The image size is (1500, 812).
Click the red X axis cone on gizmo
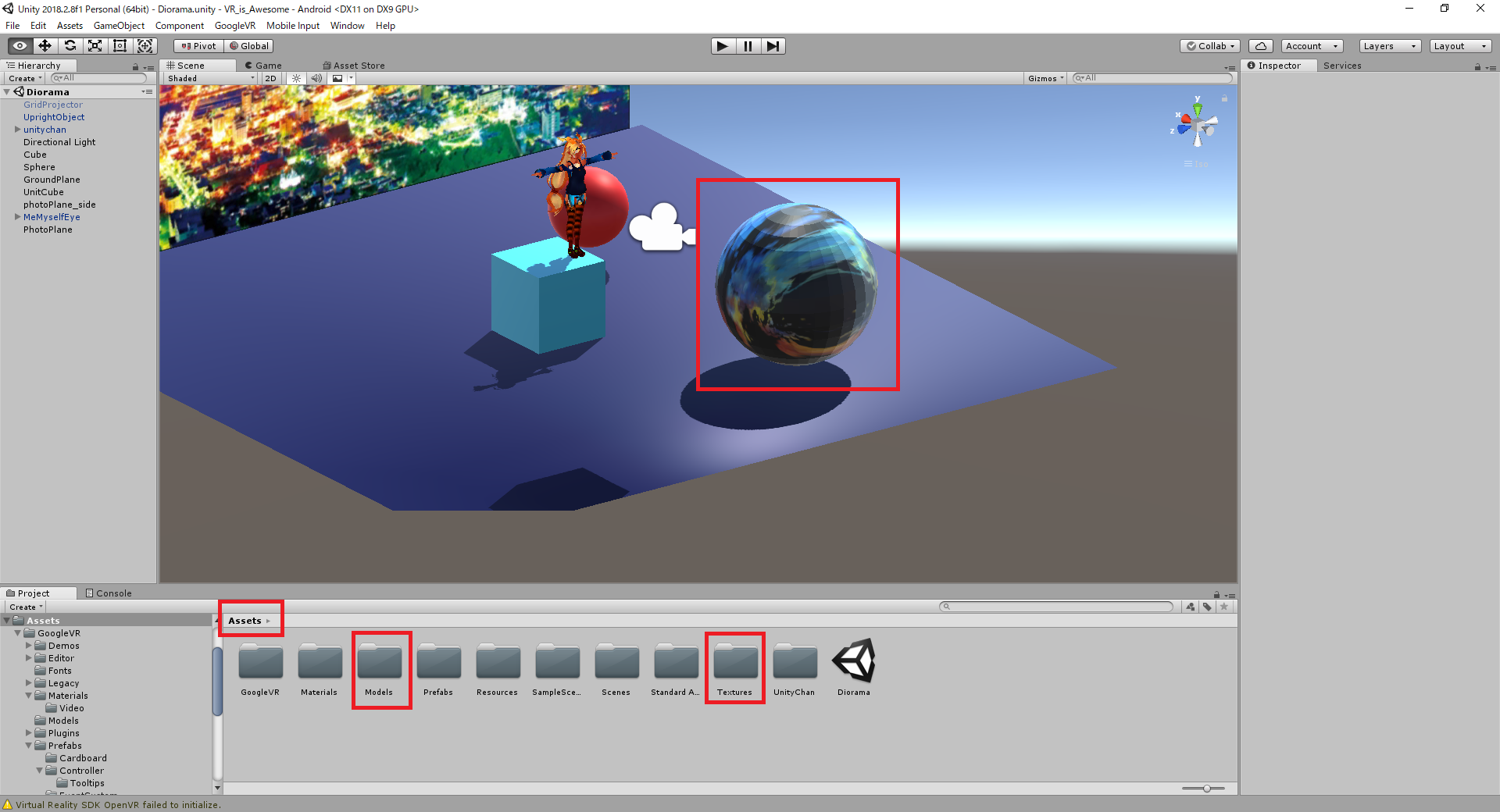click(x=1185, y=119)
